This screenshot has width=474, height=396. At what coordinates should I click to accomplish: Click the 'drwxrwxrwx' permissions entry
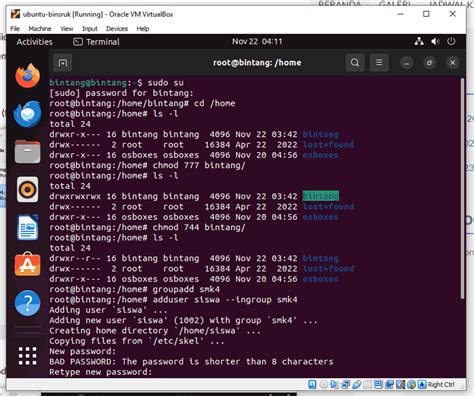pos(75,196)
